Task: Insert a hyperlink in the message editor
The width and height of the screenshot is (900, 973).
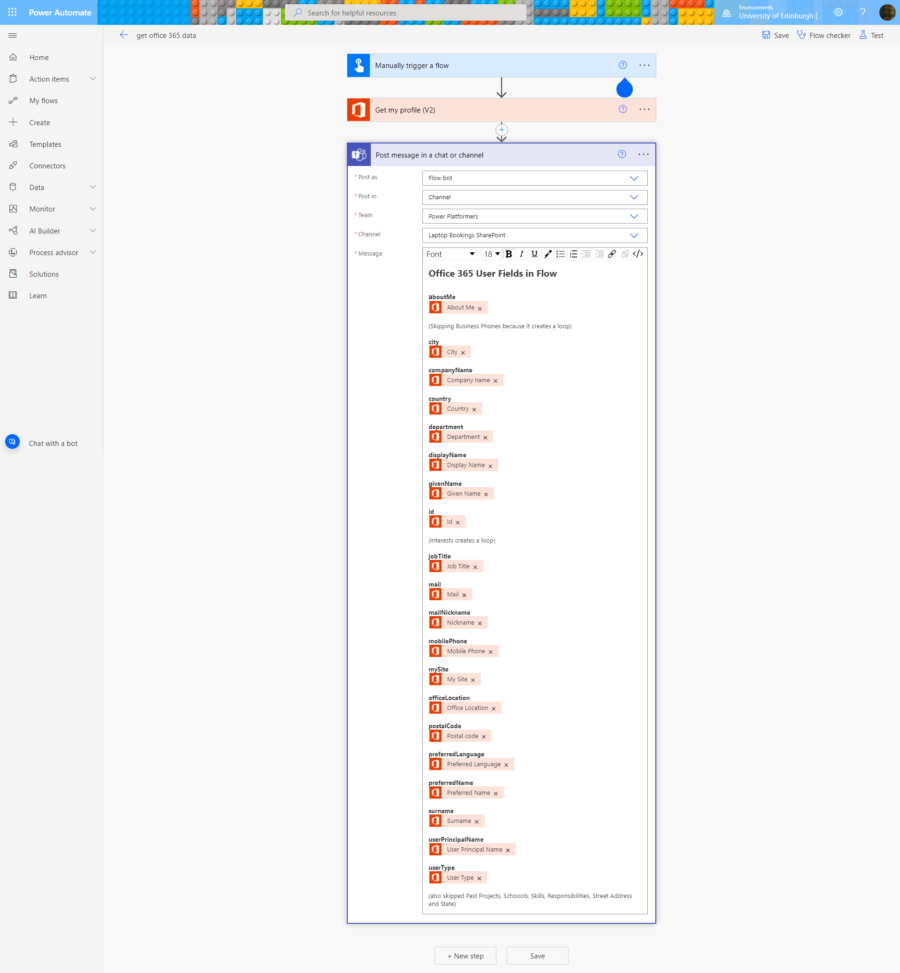Action: [611, 253]
